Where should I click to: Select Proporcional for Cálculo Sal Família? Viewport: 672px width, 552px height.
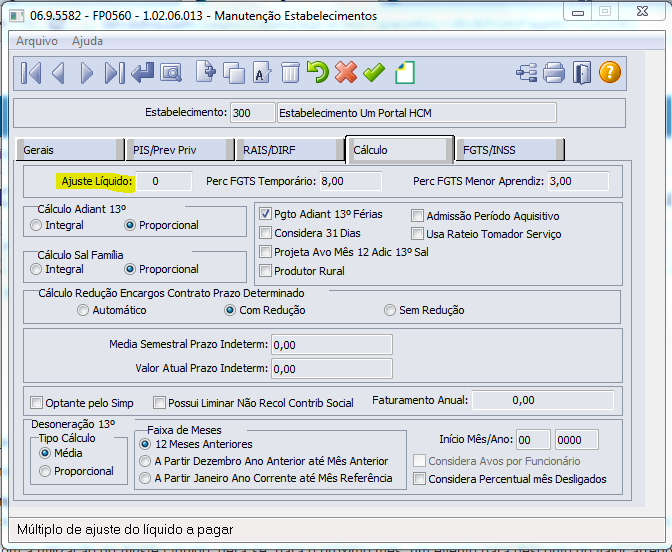130,269
